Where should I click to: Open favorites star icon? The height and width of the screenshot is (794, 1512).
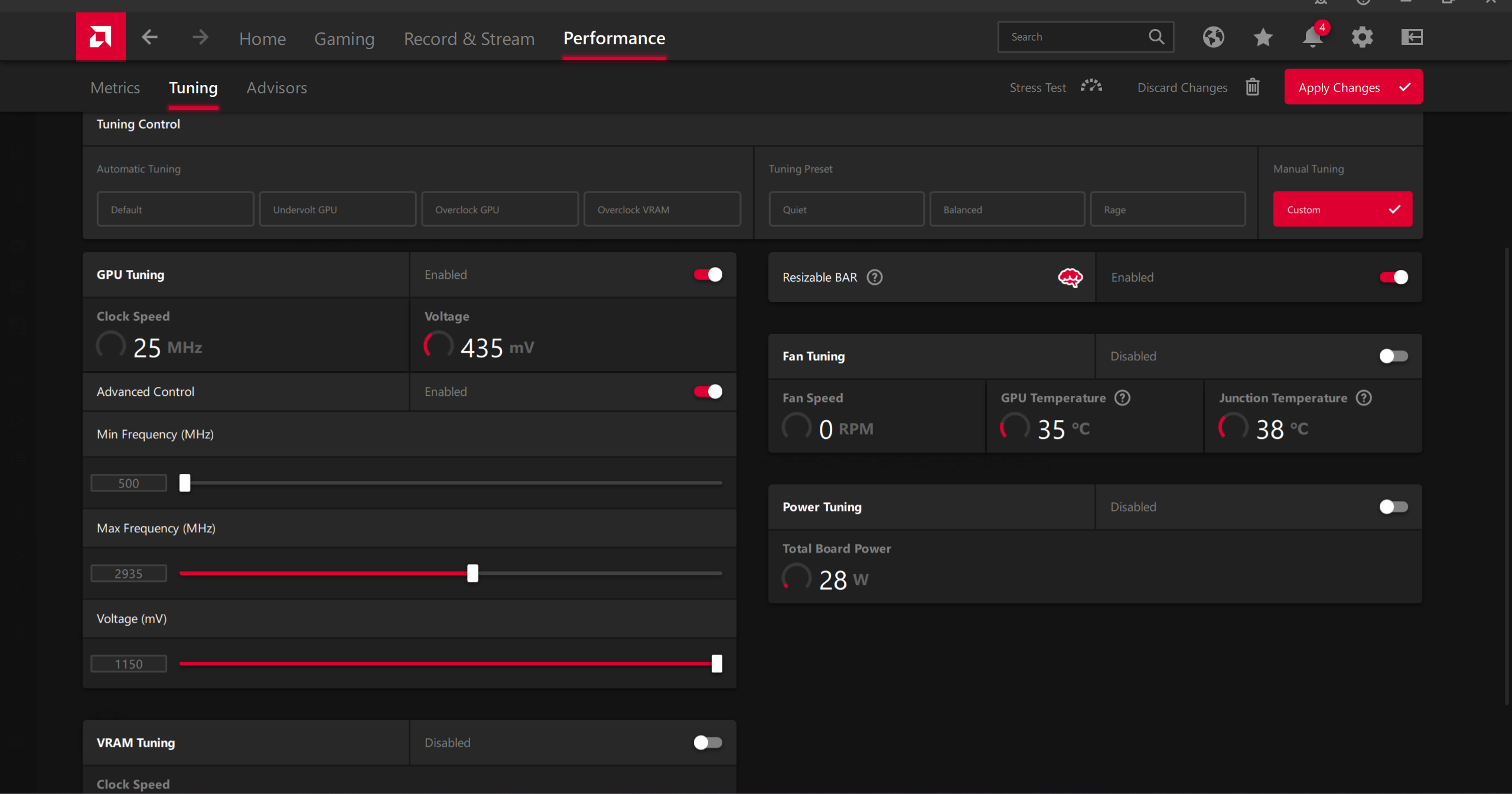[x=1263, y=37]
